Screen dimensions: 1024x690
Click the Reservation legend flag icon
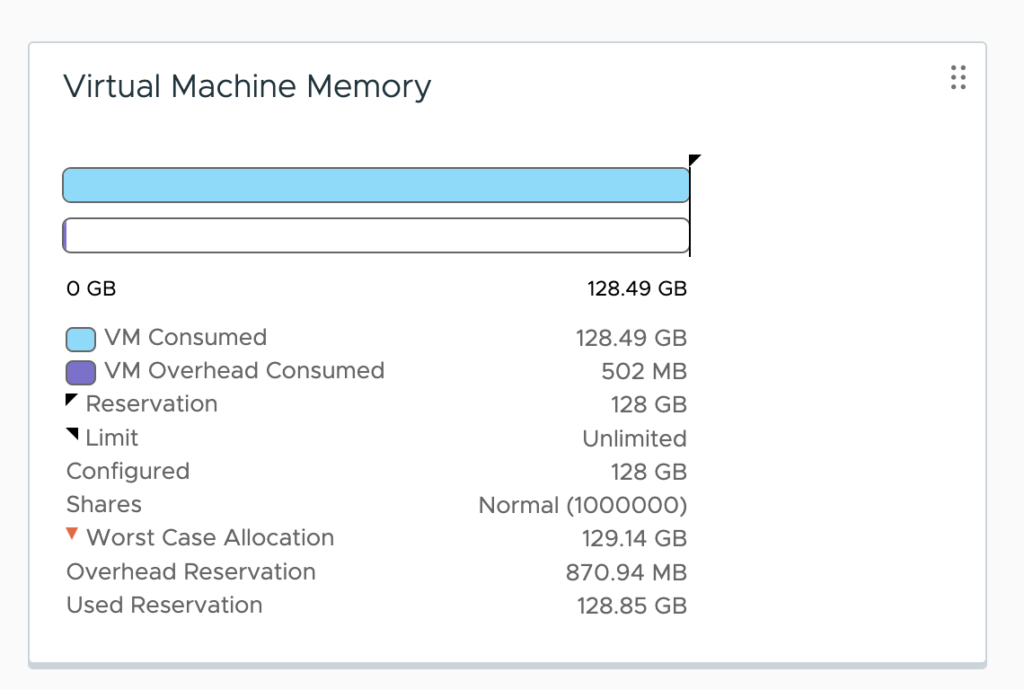coord(71,400)
